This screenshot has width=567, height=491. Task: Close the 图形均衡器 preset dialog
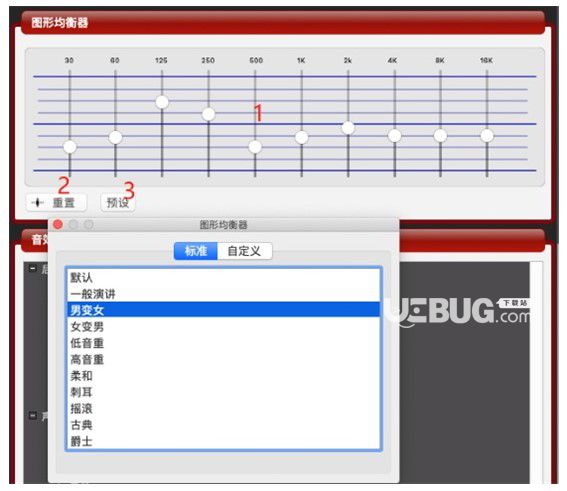pyautogui.click(x=58, y=225)
